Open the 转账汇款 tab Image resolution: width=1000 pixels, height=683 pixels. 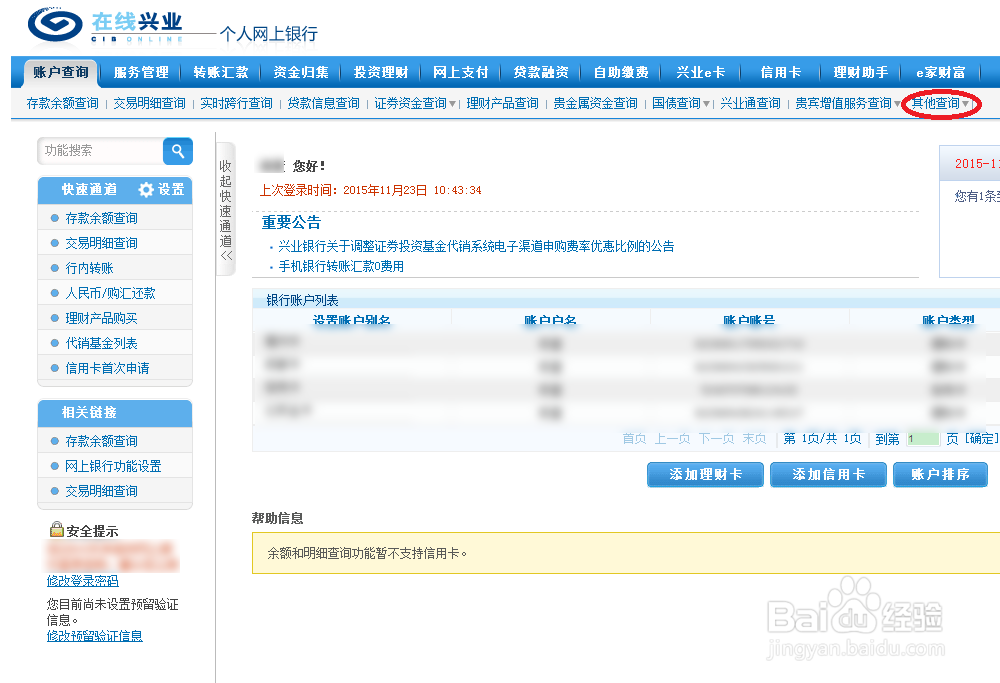click(221, 73)
